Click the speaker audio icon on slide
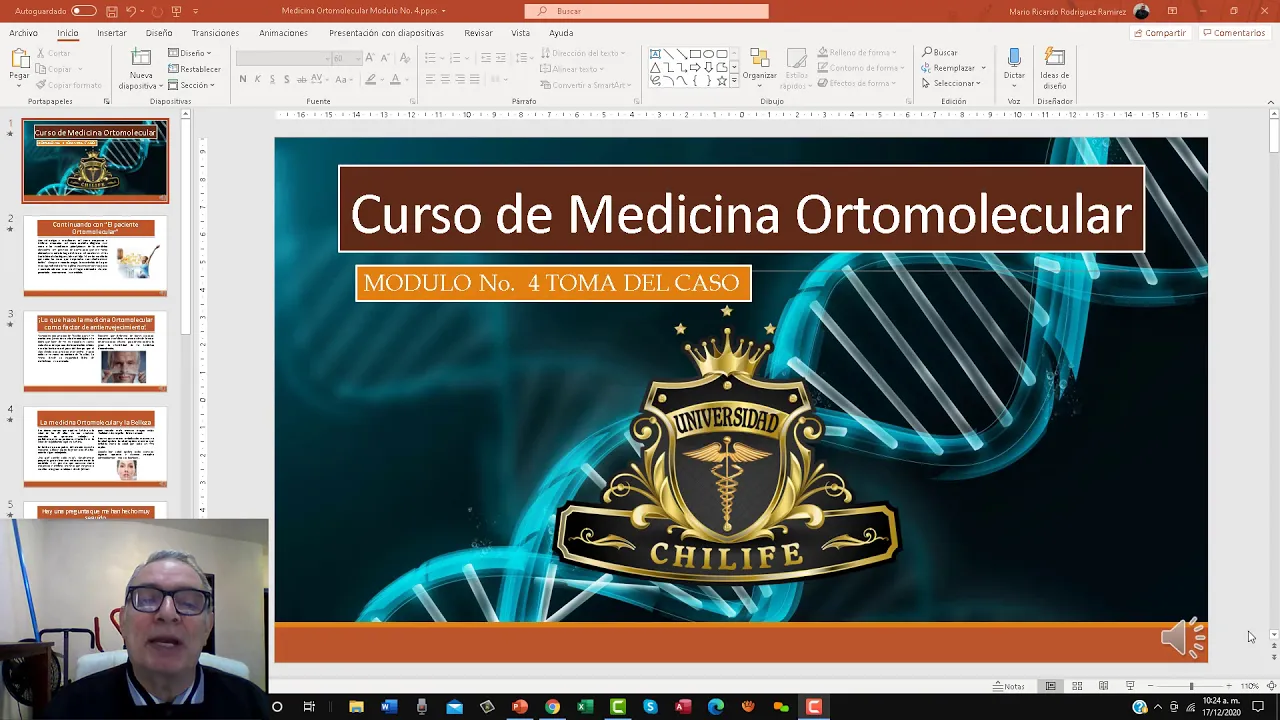Screen dimensions: 1280x720 (1183, 638)
